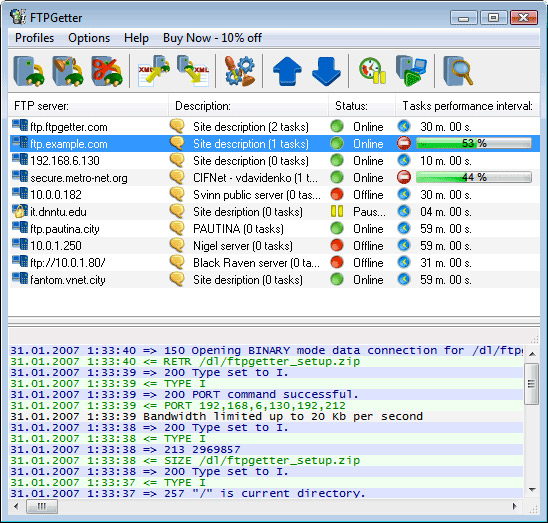Open program settings gears icon
The height and width of the screenshot is (523, 548).
(x=239, y=71)
